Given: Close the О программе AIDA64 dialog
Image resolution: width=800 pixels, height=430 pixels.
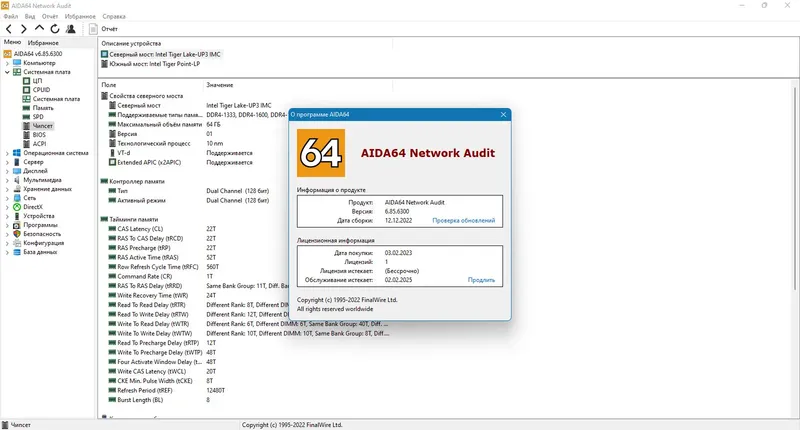Looking at the screenshot, I should pyautogui.click(x=503, y=115).
